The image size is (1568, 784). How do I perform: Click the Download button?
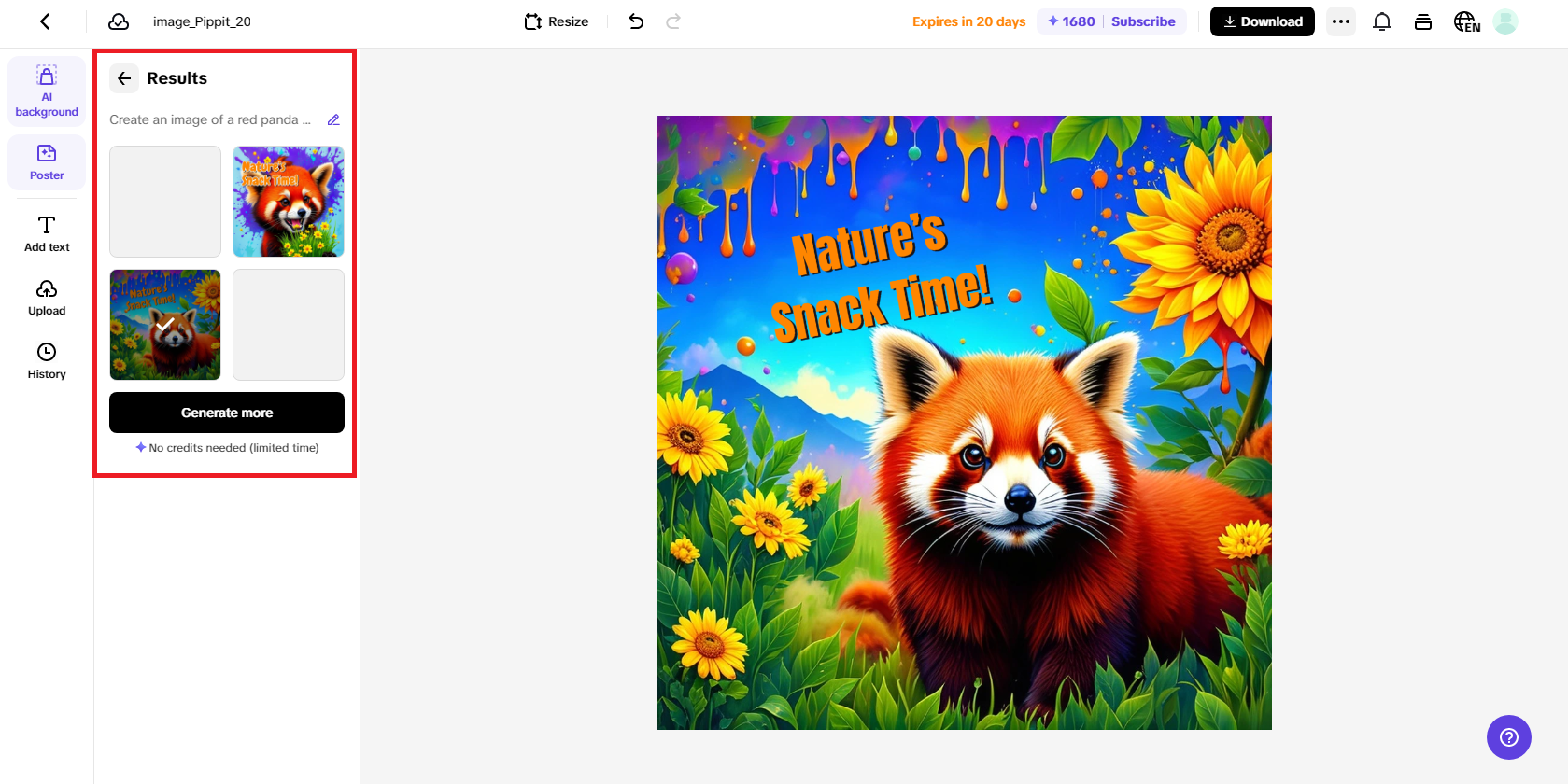click(1262, 21)
